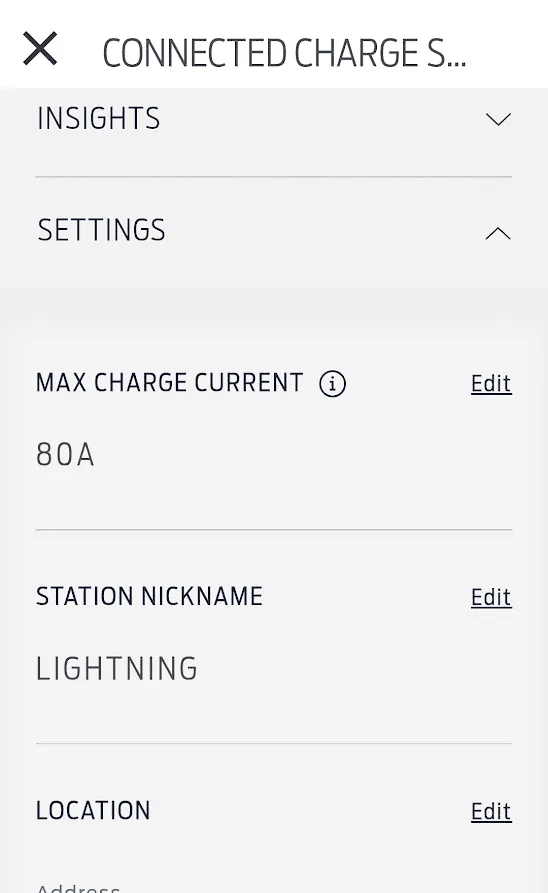Click divider line under 80A value
548x893 pixels.
(x=273, y=530)
